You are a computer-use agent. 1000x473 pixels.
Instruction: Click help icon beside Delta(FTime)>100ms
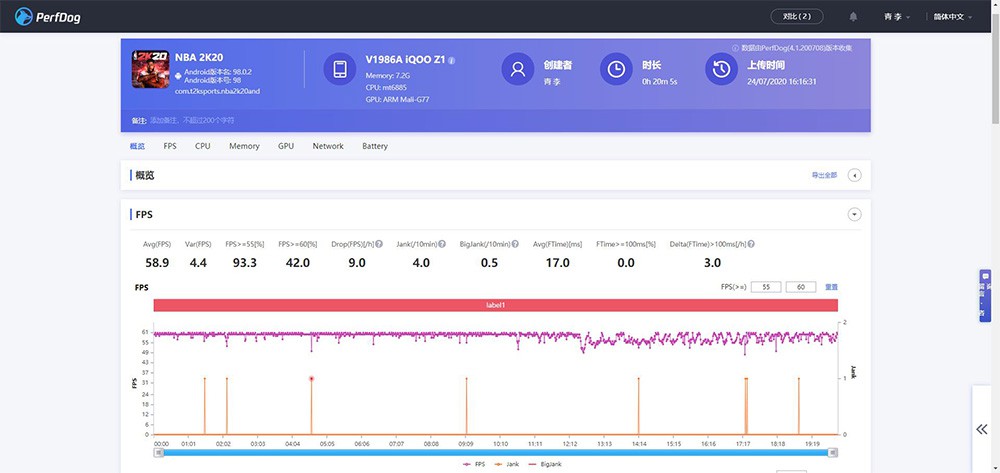coord(751,244)
